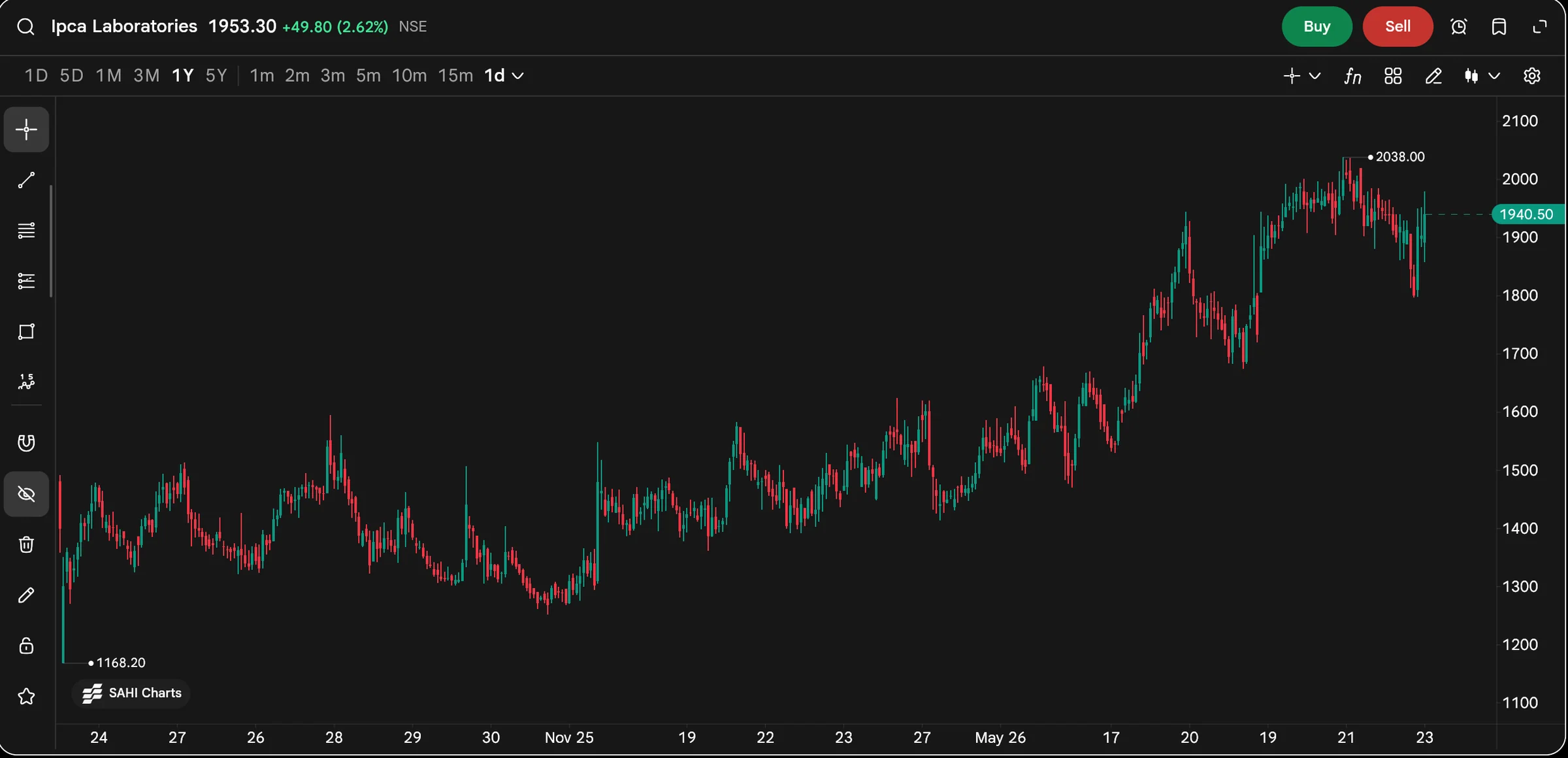The height and width of the screenshot is (758, 1568).
Task: Toggle hide all drawings eye icon
Action: 26,494
